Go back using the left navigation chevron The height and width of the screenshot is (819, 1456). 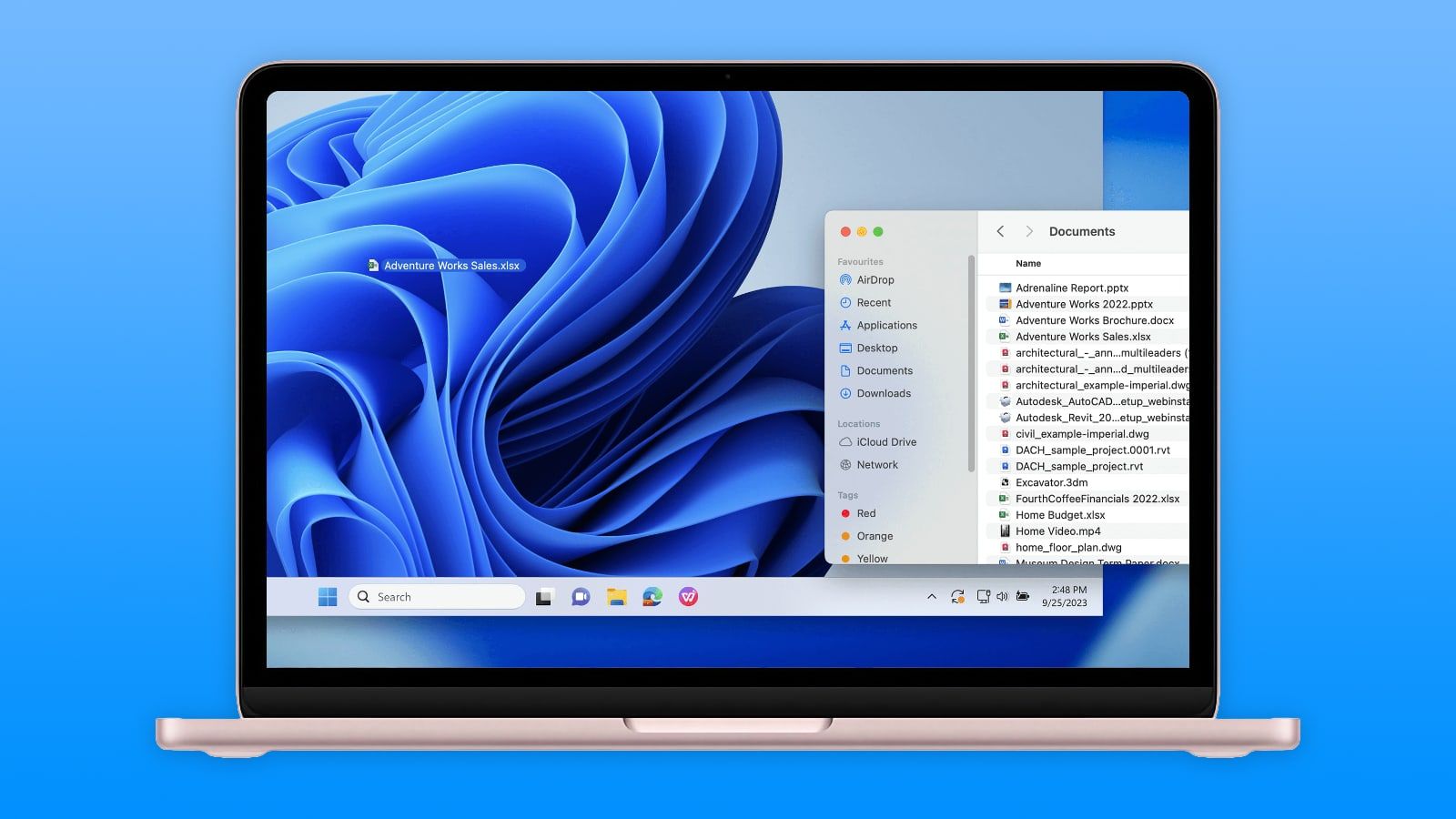point(1000,231)
